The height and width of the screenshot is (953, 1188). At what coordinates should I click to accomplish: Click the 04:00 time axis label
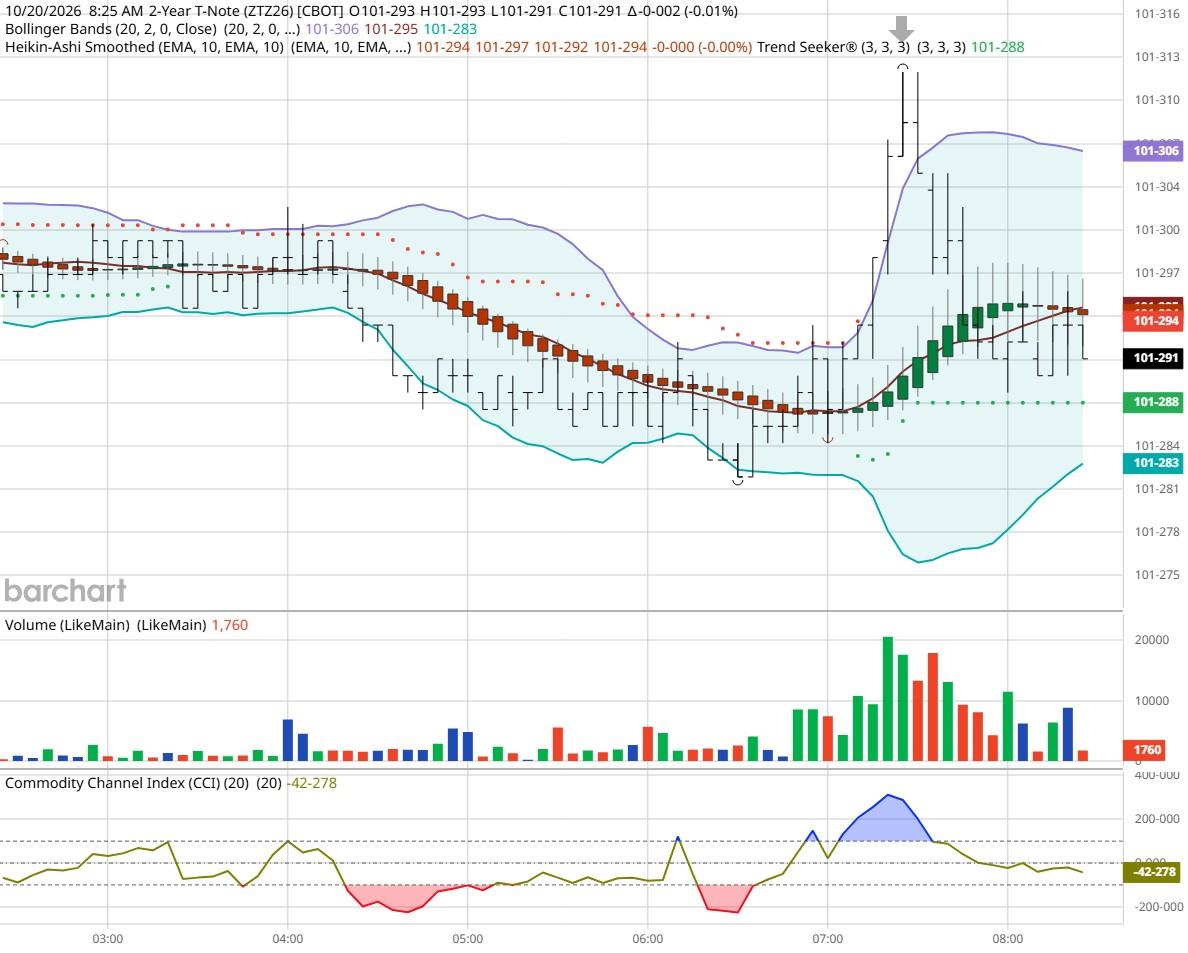tap(287, 939)
